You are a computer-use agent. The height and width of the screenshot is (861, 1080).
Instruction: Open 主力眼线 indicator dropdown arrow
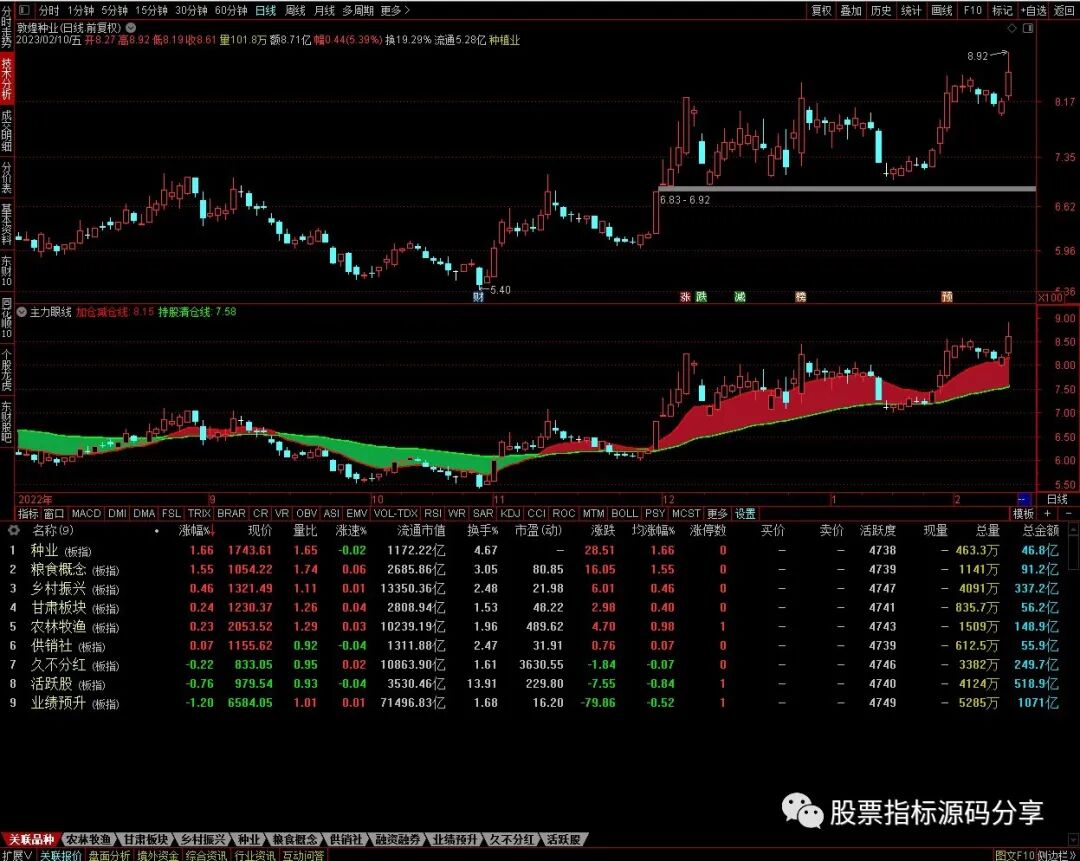[x=22, y=312]
